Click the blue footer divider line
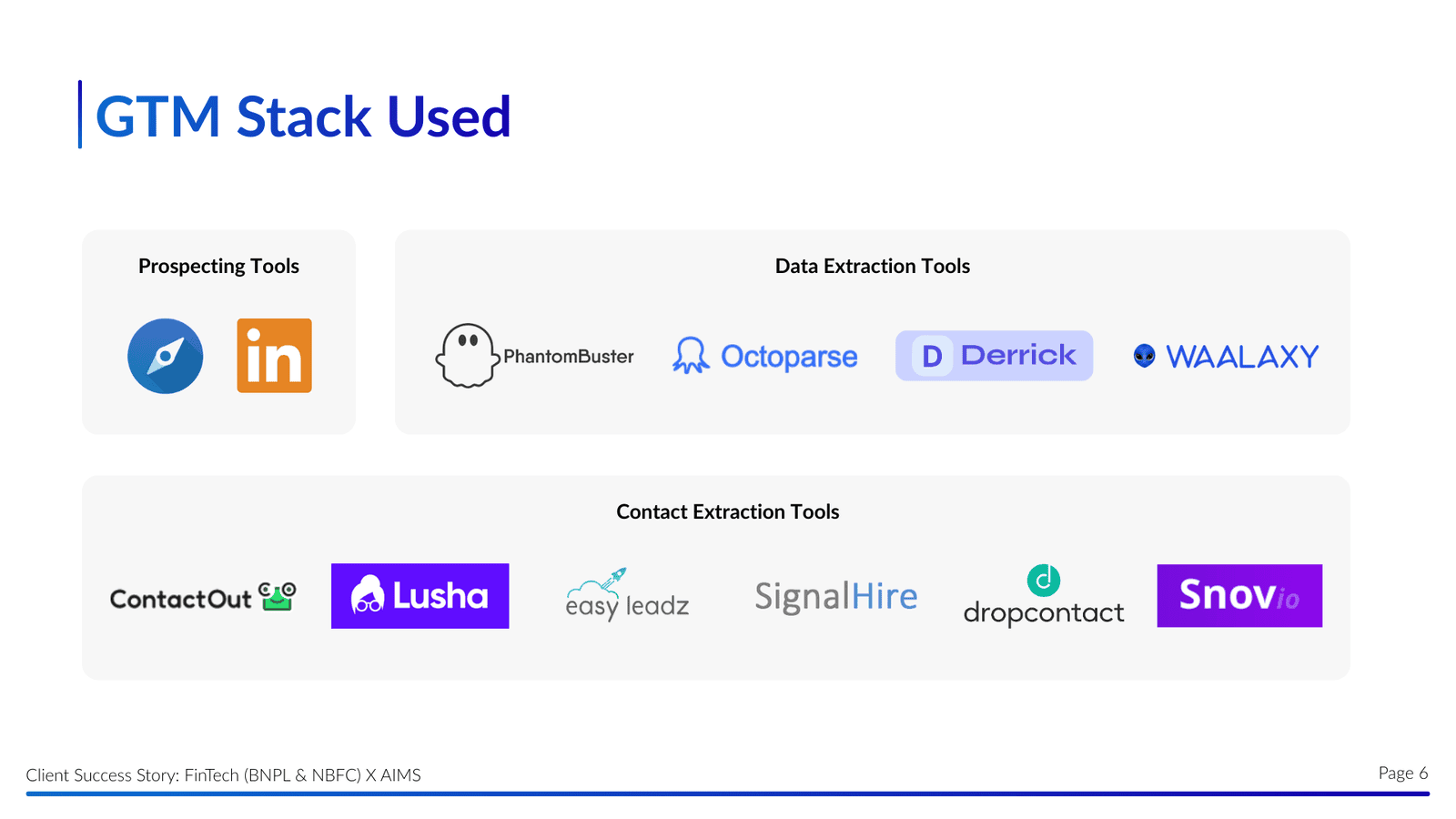Viewport: 1456px width, 819px height. pyautogui.click(x=728, y=794)
